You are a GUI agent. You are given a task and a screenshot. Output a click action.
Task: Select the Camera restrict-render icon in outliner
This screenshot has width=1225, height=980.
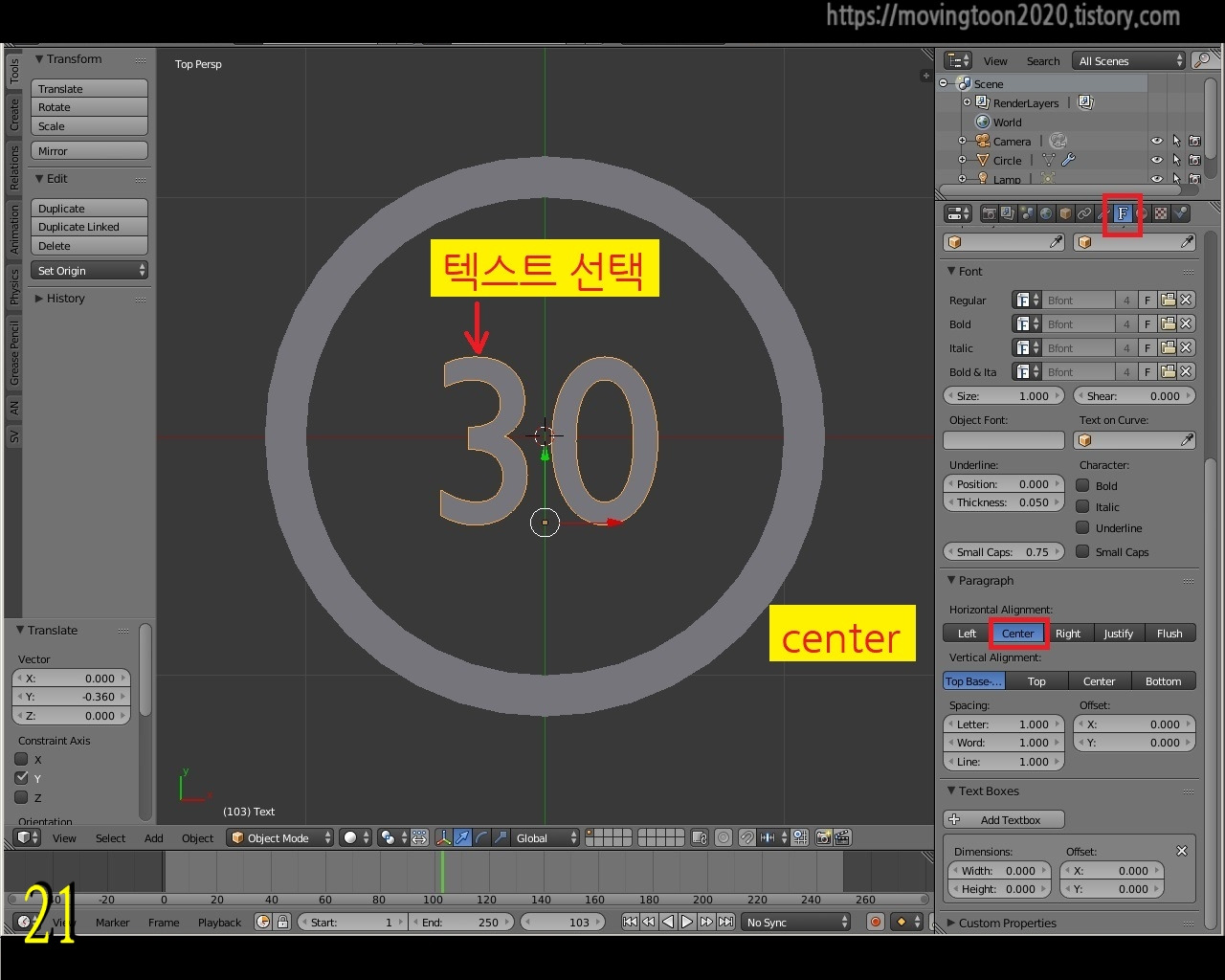point(1194,141)
